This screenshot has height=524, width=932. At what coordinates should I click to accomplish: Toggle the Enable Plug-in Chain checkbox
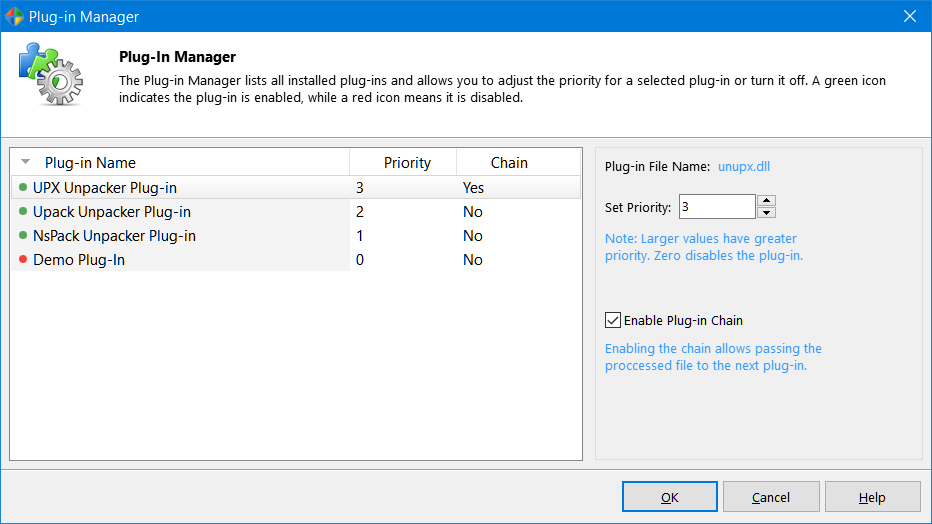coord(613,320)
